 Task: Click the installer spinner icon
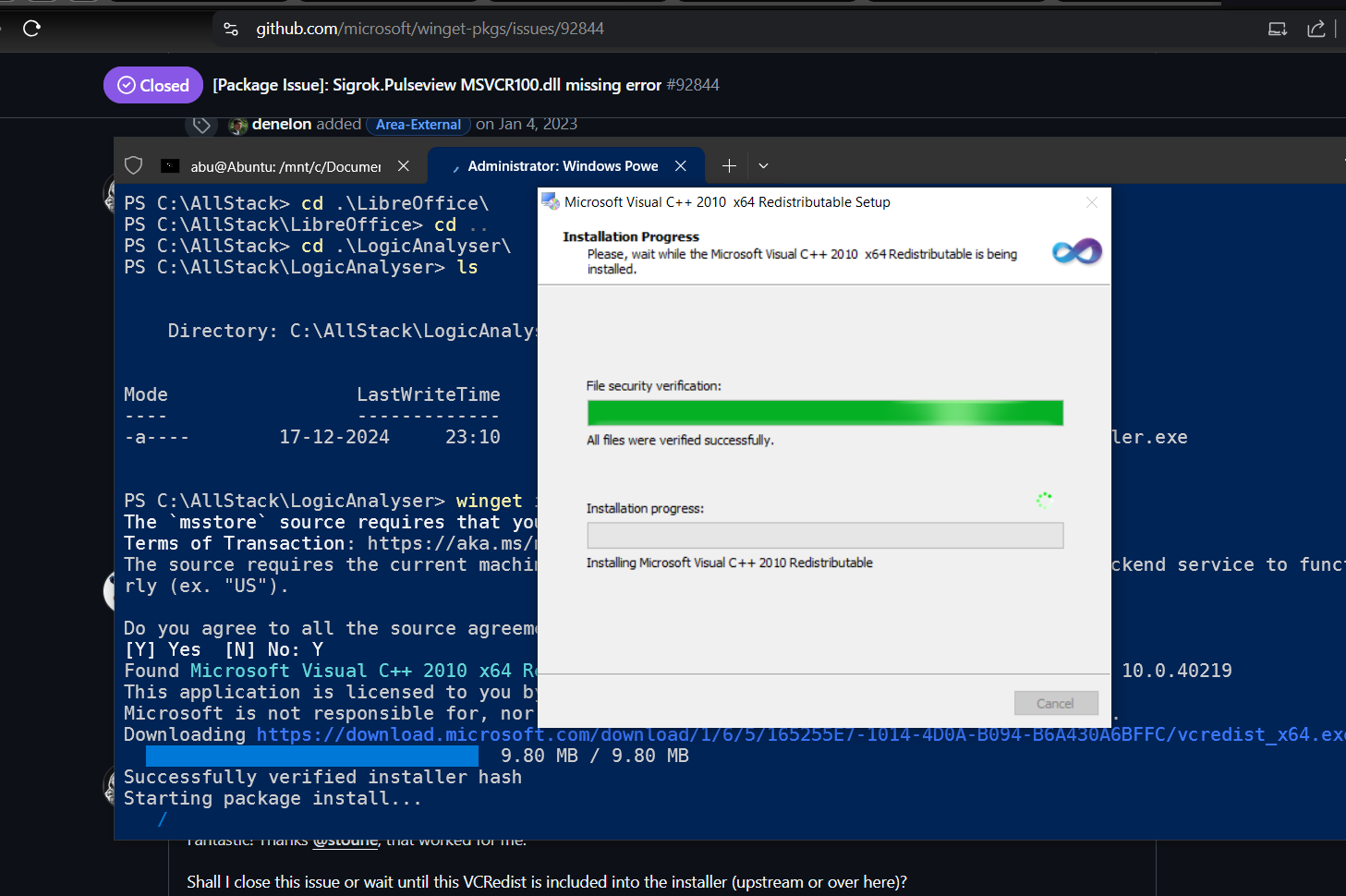pos(1044,500)
